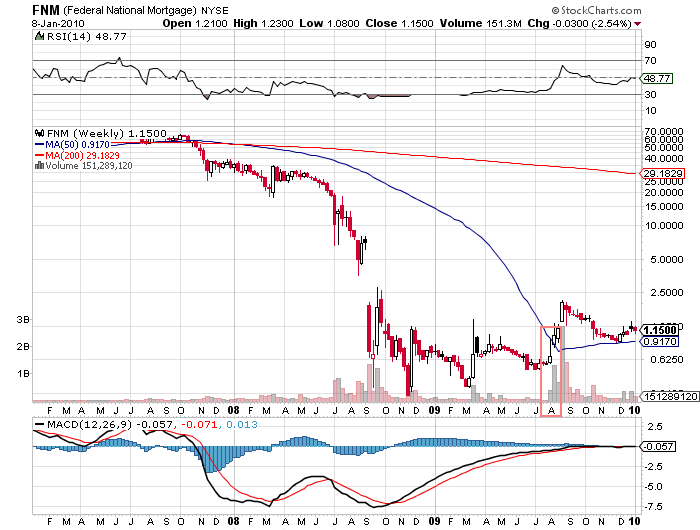700x530 pixels.
Task: Click the FNM ticker symbol title
Action: pos(46,10)
